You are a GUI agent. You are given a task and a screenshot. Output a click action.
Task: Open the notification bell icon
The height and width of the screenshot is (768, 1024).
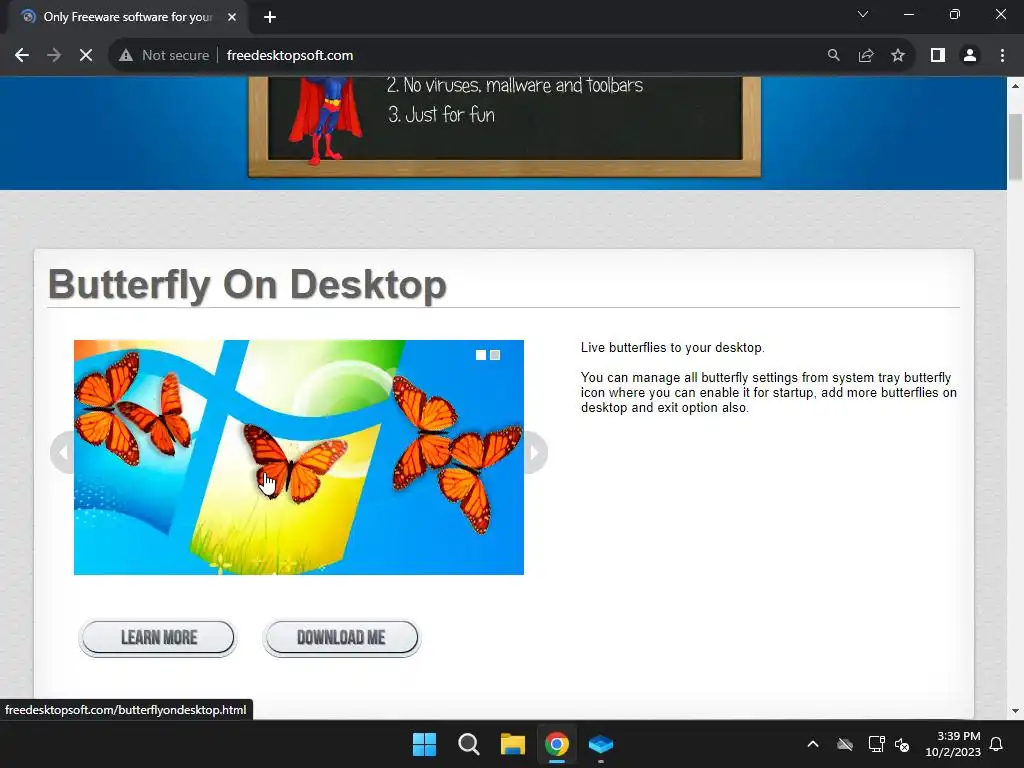pyautogui.click(x=996, y=744)
